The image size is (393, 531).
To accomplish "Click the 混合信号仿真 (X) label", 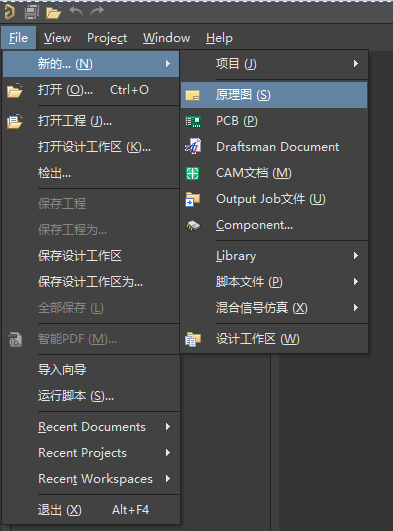I will click(x=262, y=308).
